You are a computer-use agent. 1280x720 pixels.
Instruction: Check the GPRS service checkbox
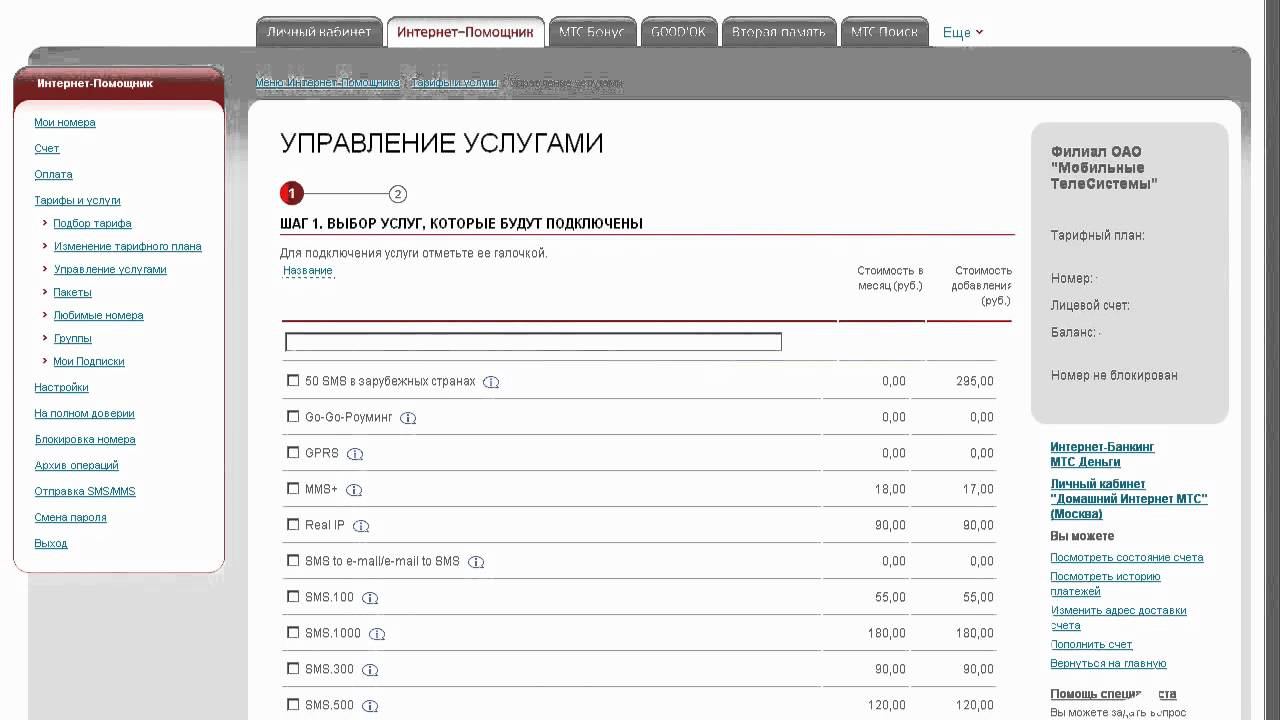click(293, 452)
